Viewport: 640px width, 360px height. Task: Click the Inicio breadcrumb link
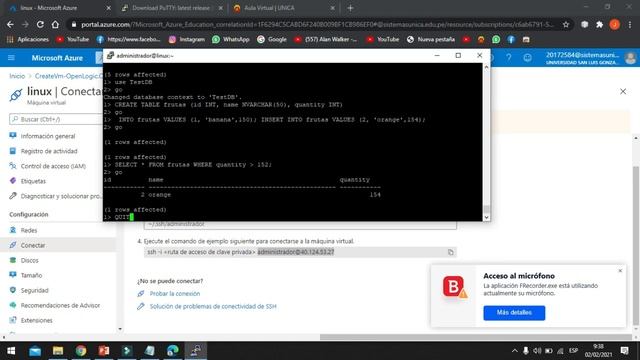click(17, 76)
